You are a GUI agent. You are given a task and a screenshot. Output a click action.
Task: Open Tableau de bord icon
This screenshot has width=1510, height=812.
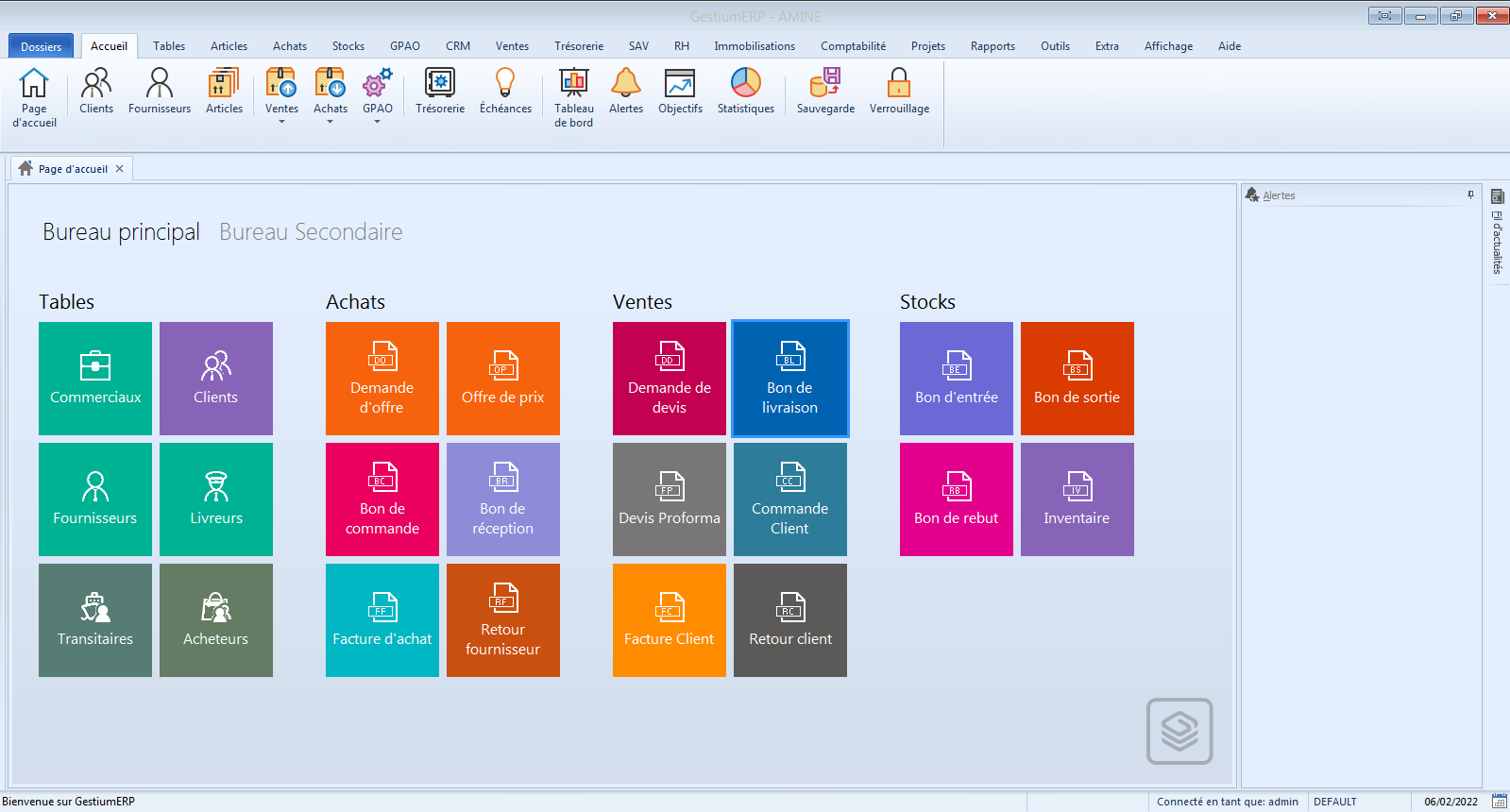573,97
